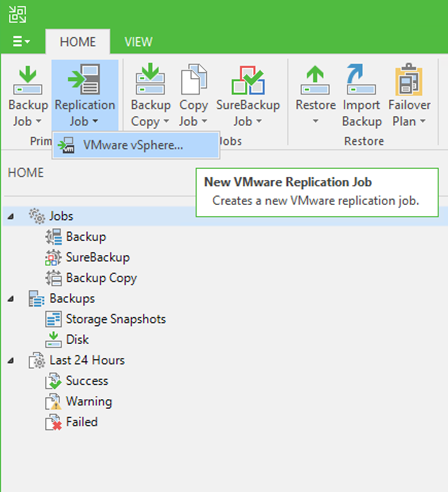
Task: Click the Veeam application logo icon
Action: click(x=17, y=15)
